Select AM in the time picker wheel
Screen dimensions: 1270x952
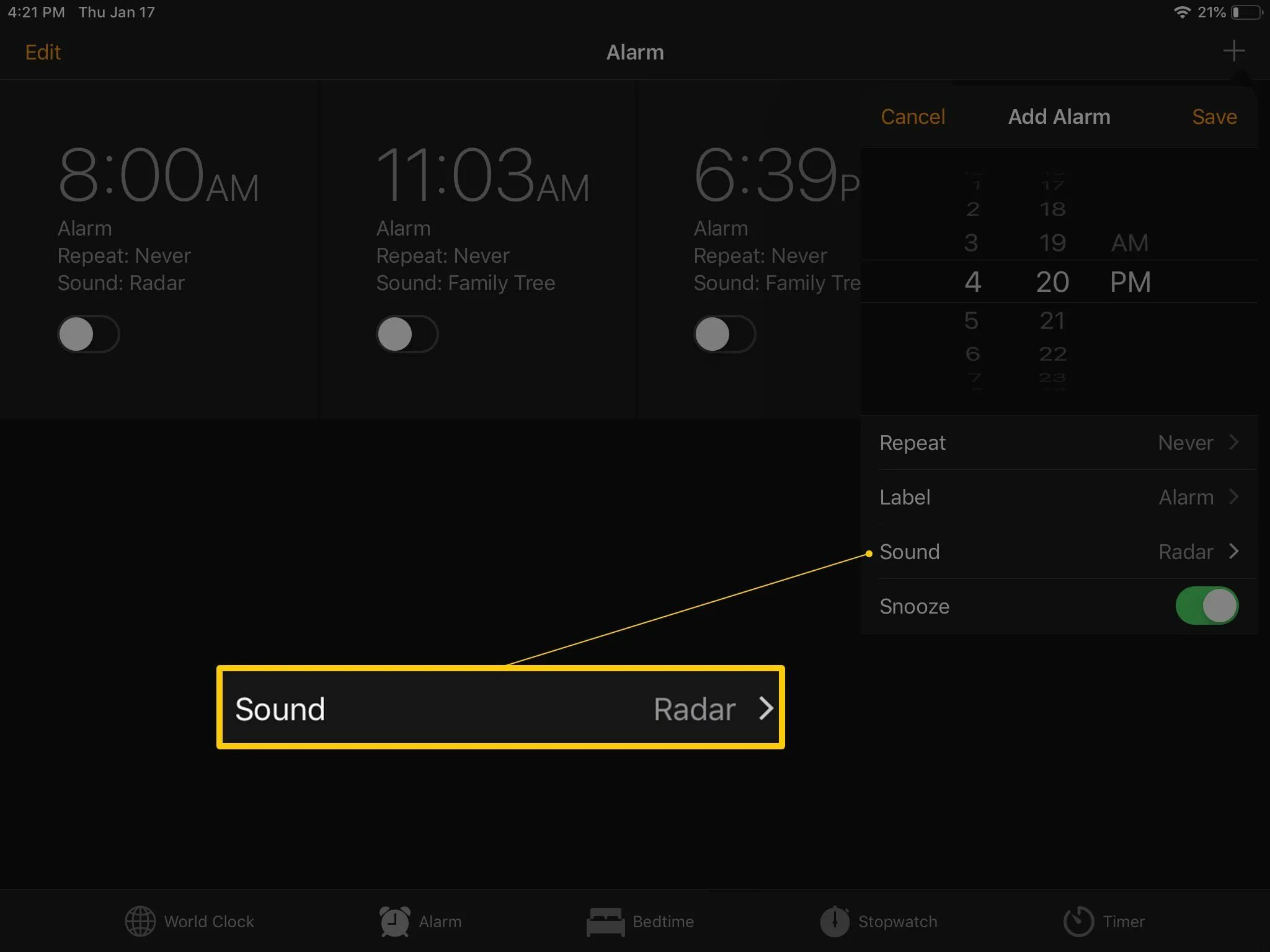(x=1129, y=243)
